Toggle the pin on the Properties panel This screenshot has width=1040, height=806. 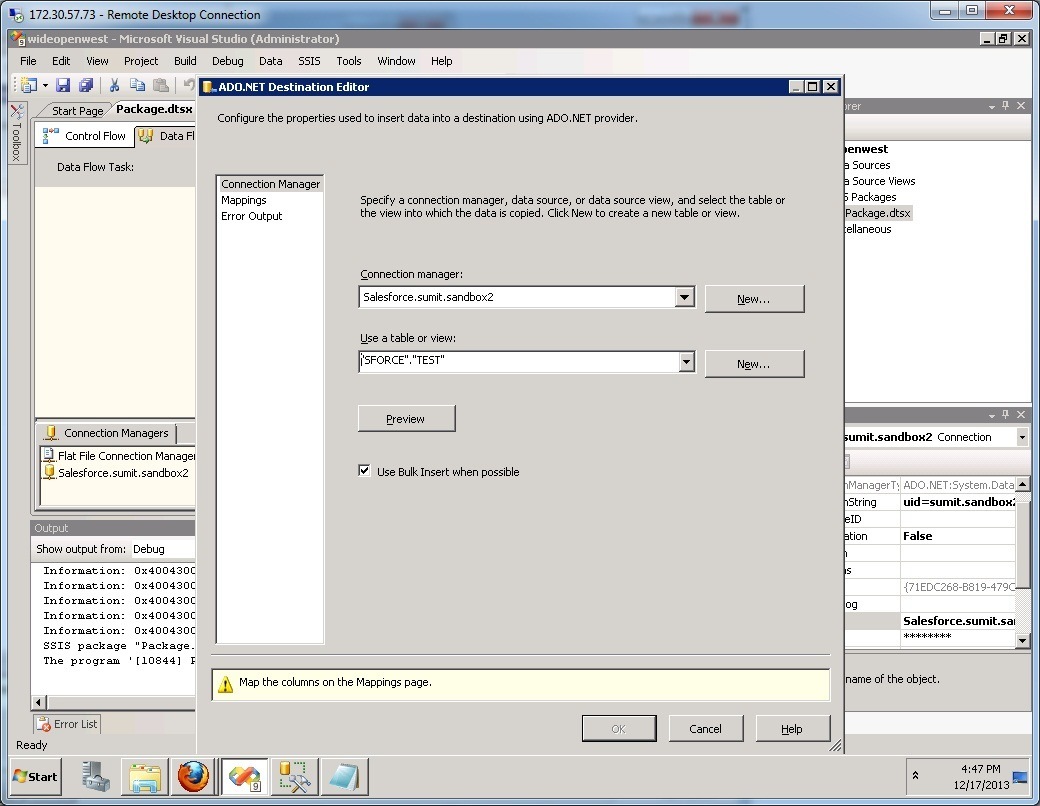pos(1005,414)
